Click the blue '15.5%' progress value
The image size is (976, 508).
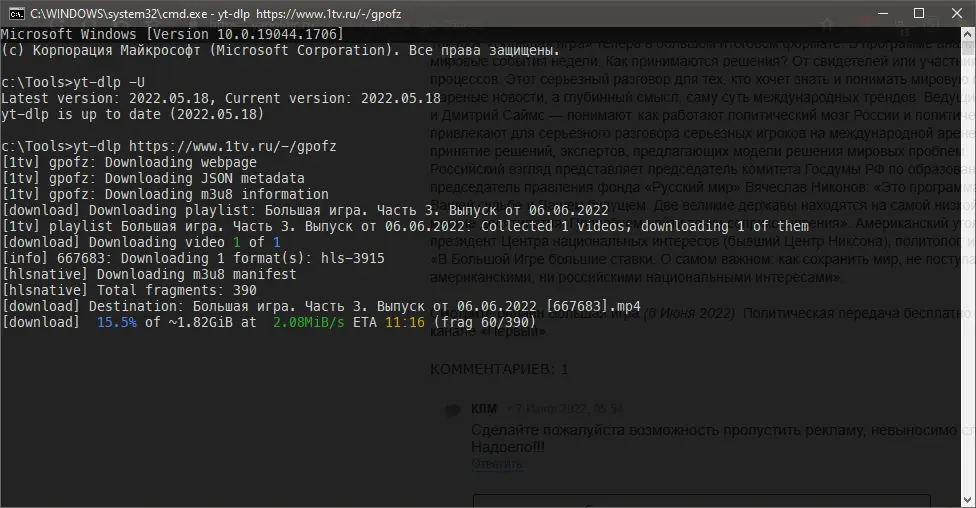pyautogui.click(x=117, y=322)
